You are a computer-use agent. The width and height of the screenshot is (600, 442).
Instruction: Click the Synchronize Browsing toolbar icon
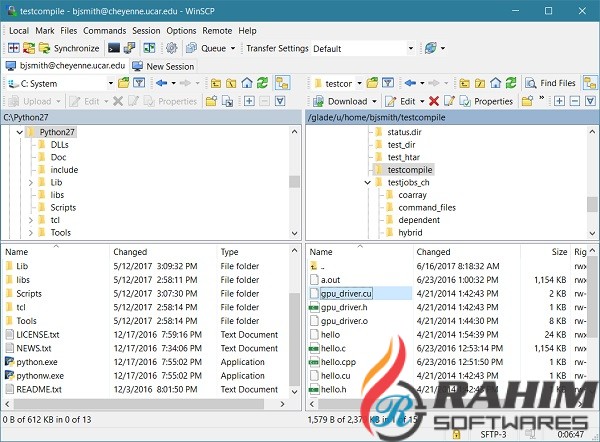point(149,48)
